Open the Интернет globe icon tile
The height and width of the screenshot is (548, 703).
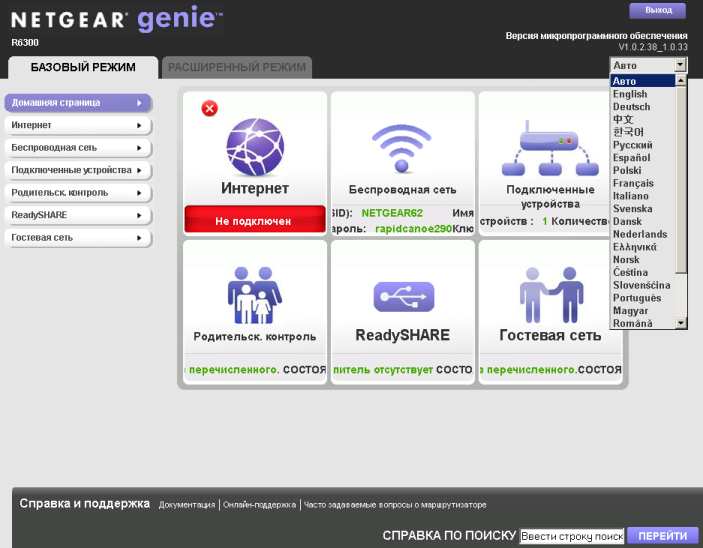click(255, 147)
